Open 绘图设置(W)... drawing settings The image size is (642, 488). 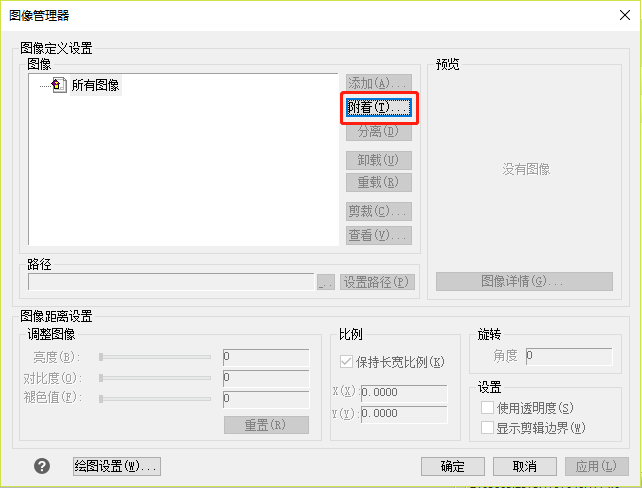(x=117, y=466)
